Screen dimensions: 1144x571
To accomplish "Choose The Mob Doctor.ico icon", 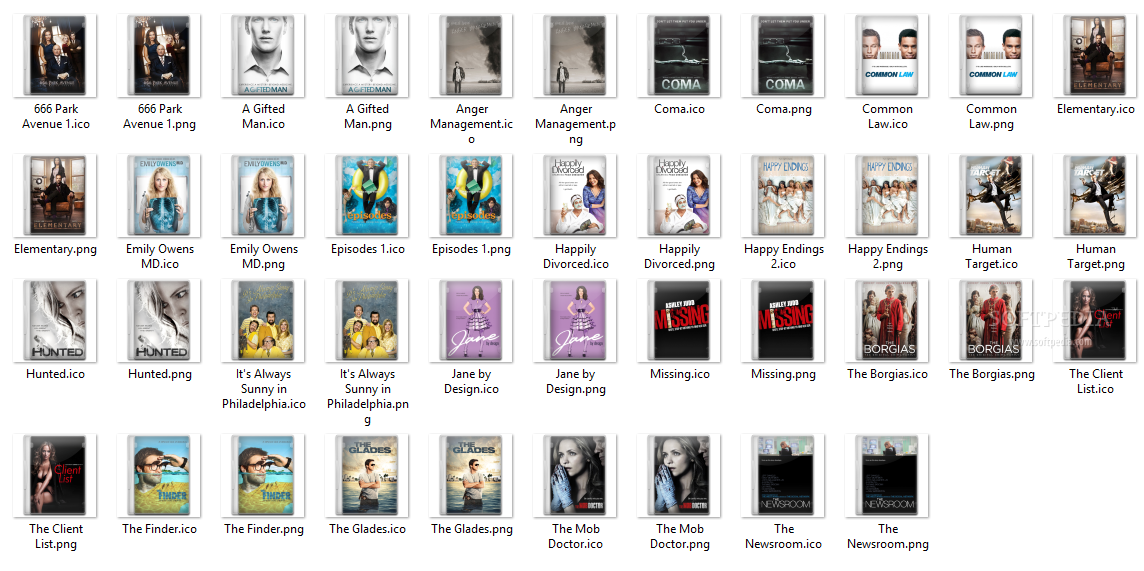I will (575, 475).
